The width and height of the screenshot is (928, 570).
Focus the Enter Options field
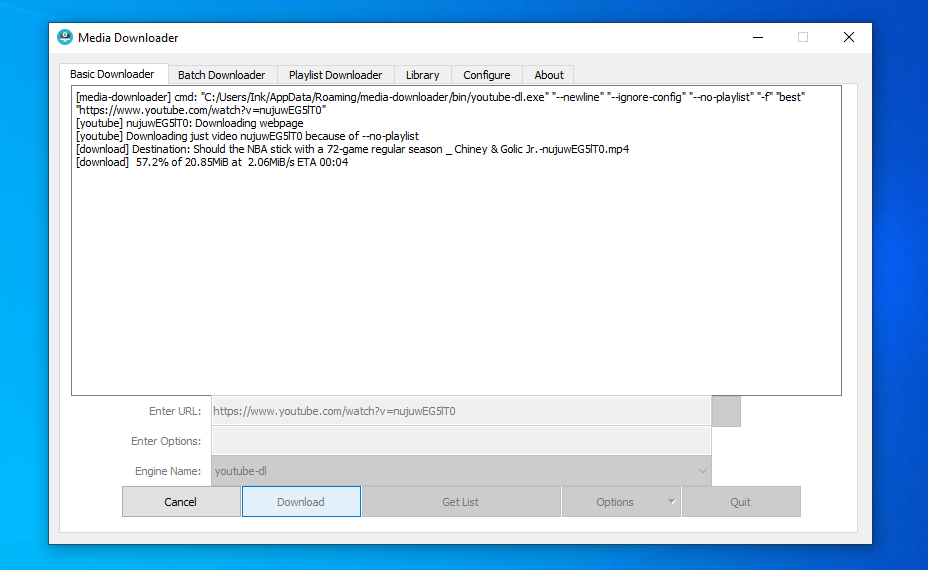461,441
